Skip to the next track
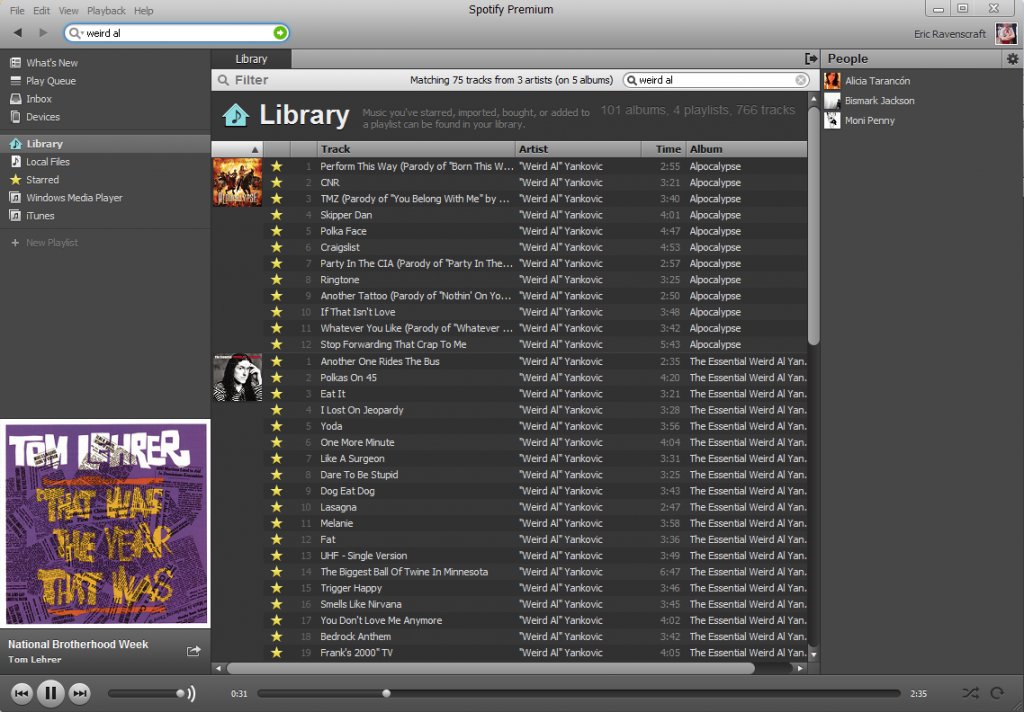The width and height of the screenshot is (1024, 712). (x=80, y=693)
